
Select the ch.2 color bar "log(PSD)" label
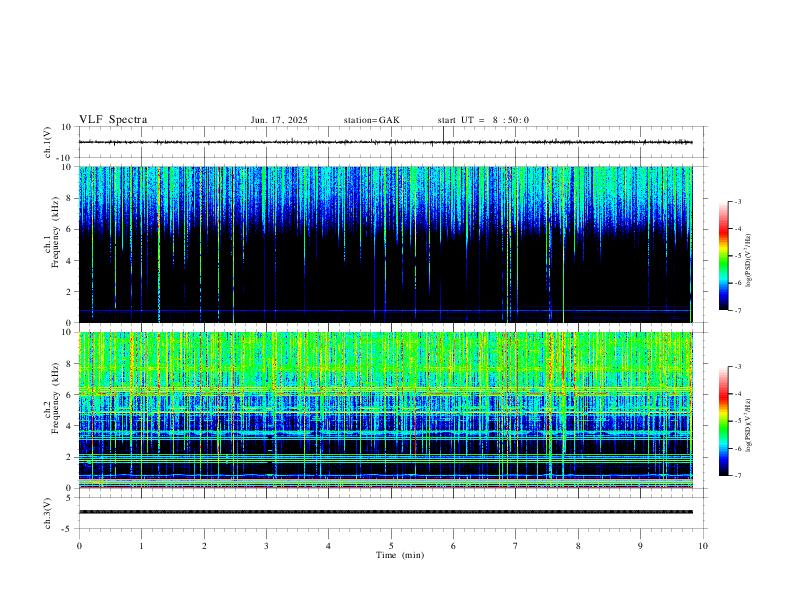click(x=749, y=425)
